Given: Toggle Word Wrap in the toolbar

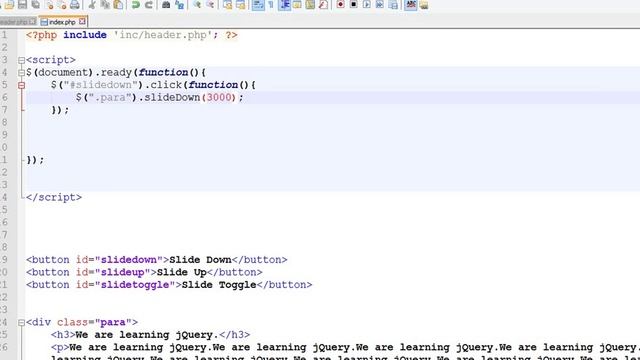Looking at the screenshot, I should pos(258,4).
